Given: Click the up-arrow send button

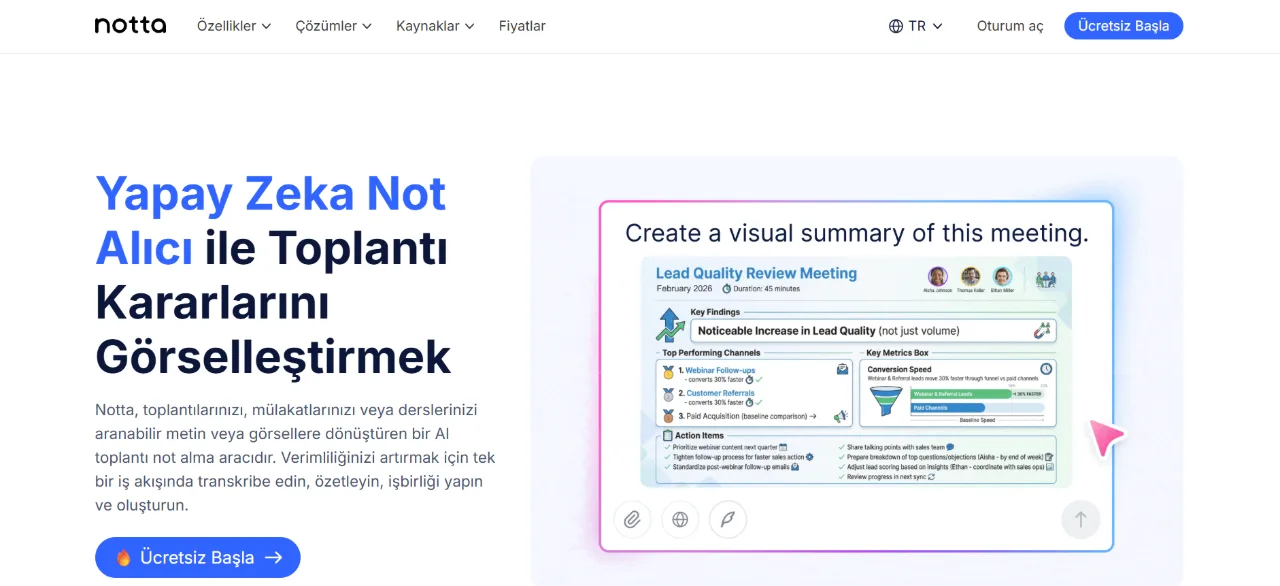Looking at the screenshot, I should coord(1081,519).
